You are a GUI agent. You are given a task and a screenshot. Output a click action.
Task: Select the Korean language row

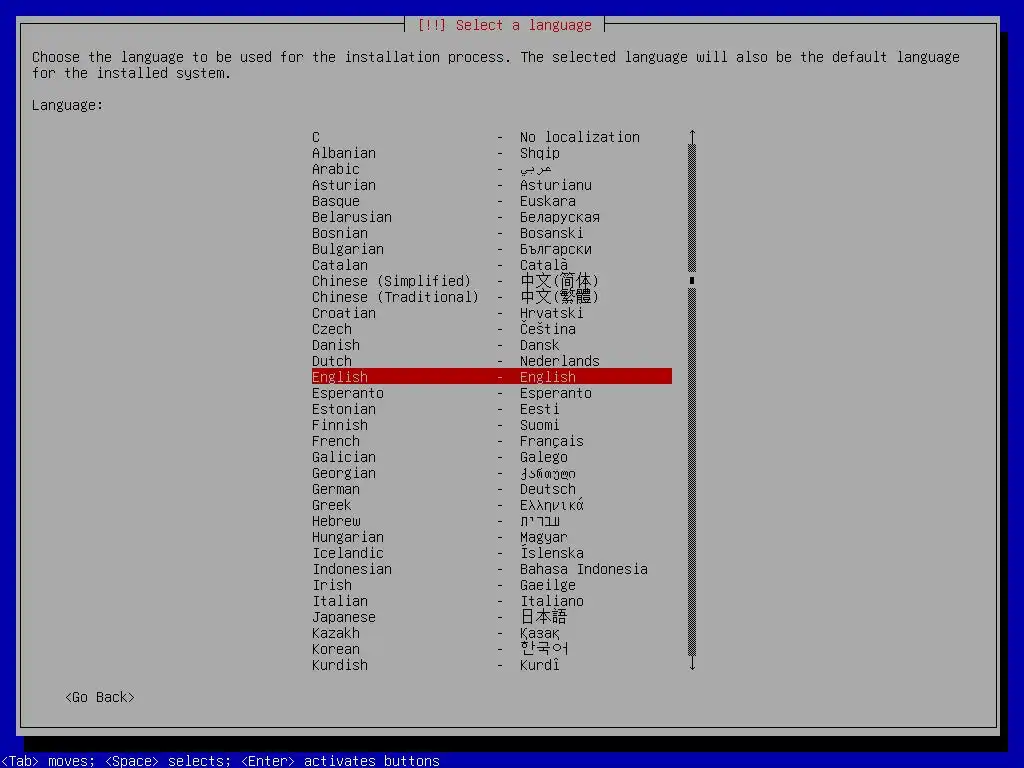click(x=492, y=649)
